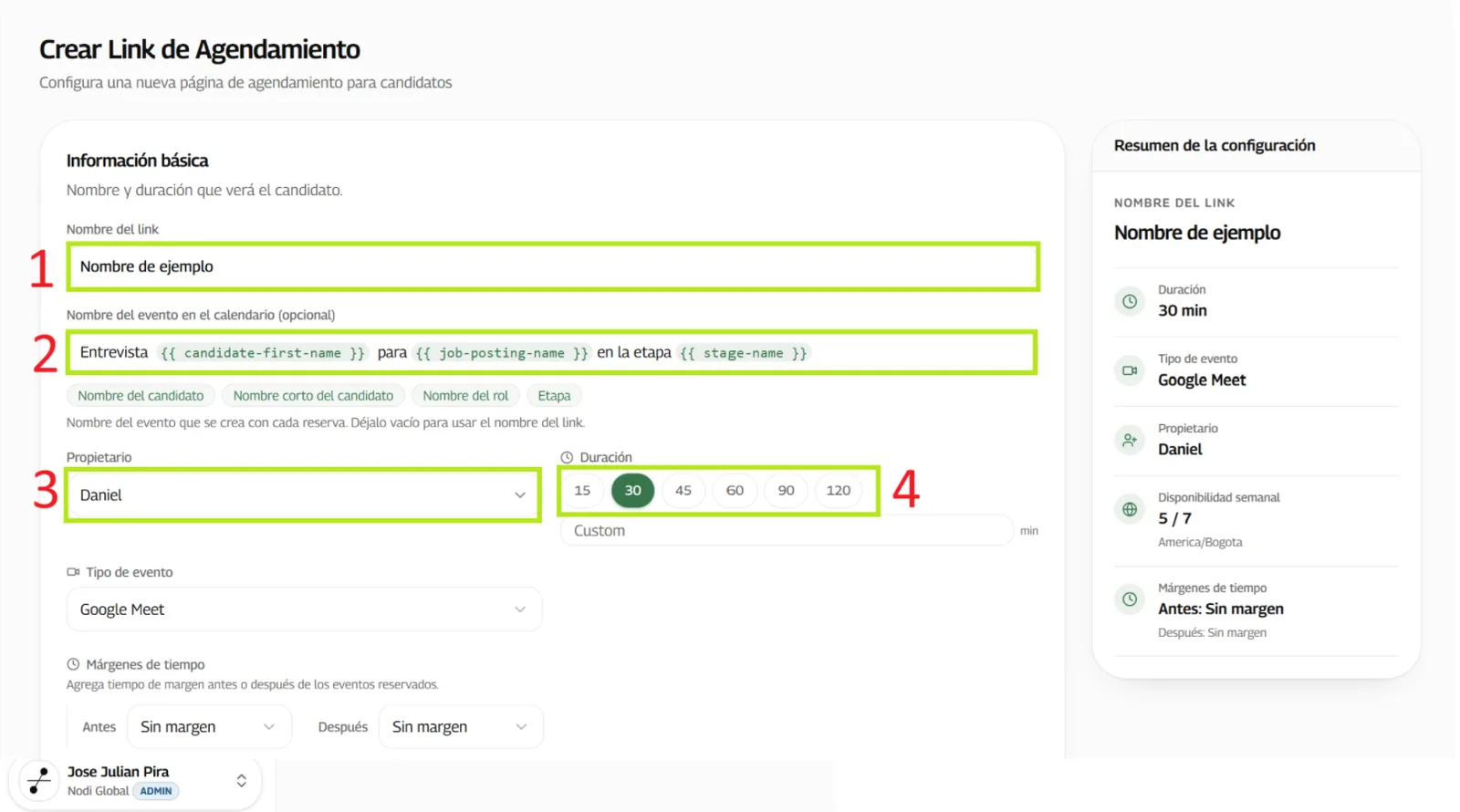The width and height of the screenshot is (1460, 812).
Task: Select the 45 minute duration
Action: (683, 491)
